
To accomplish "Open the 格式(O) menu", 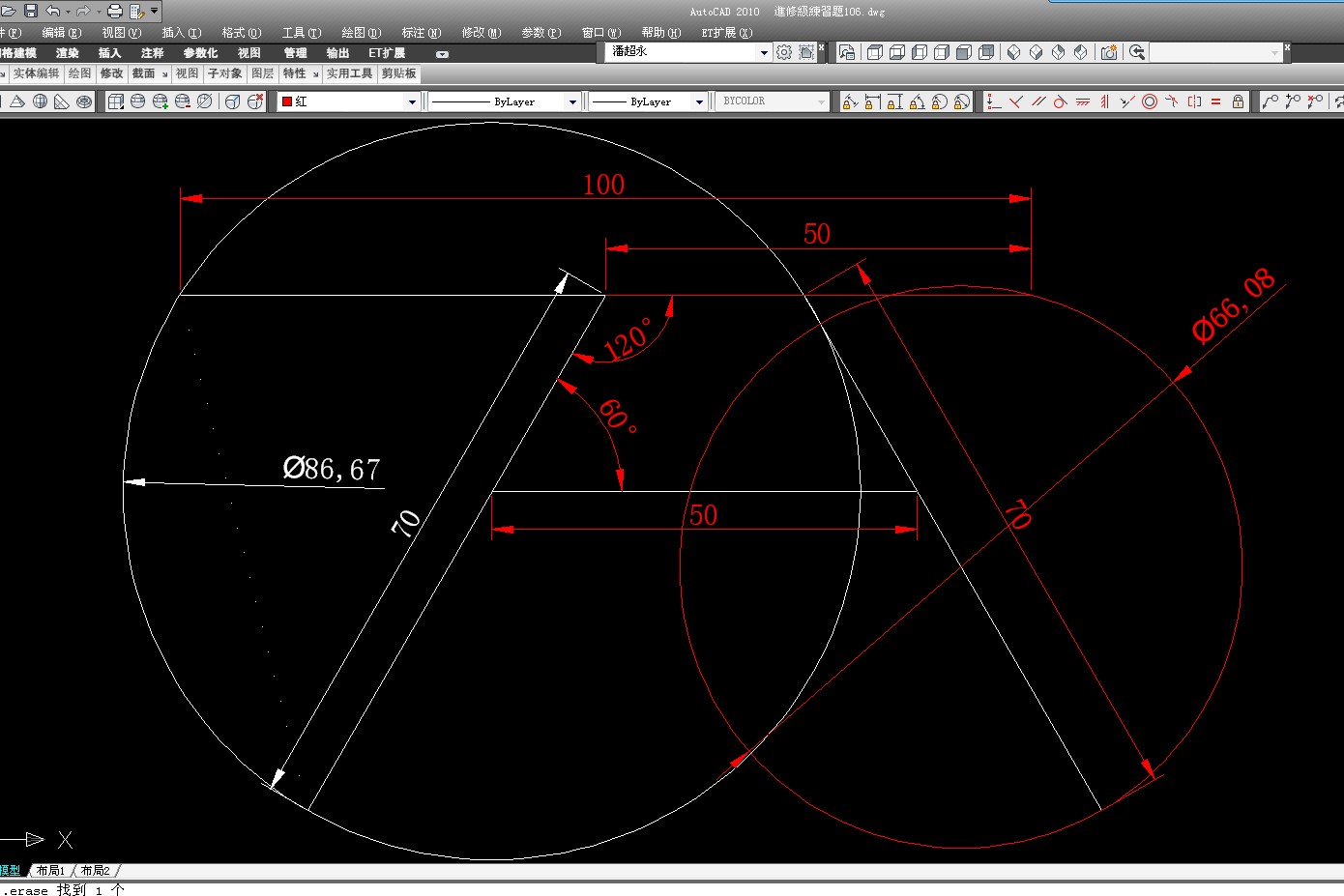I will point(242,33).
